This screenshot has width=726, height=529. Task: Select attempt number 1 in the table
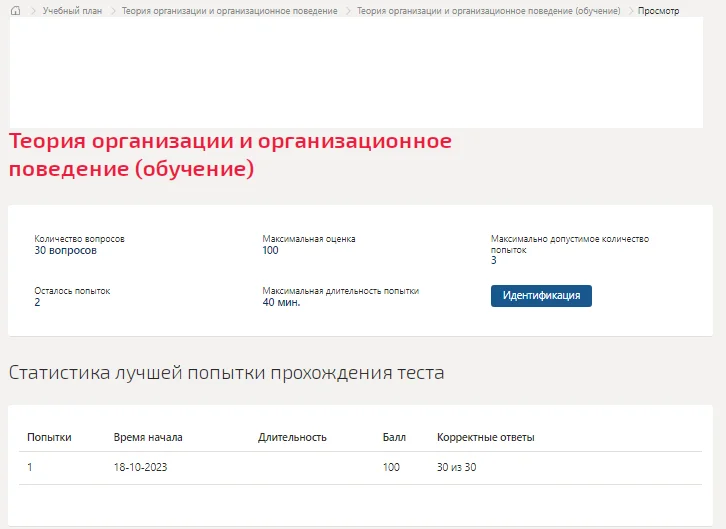coord(30,467)
